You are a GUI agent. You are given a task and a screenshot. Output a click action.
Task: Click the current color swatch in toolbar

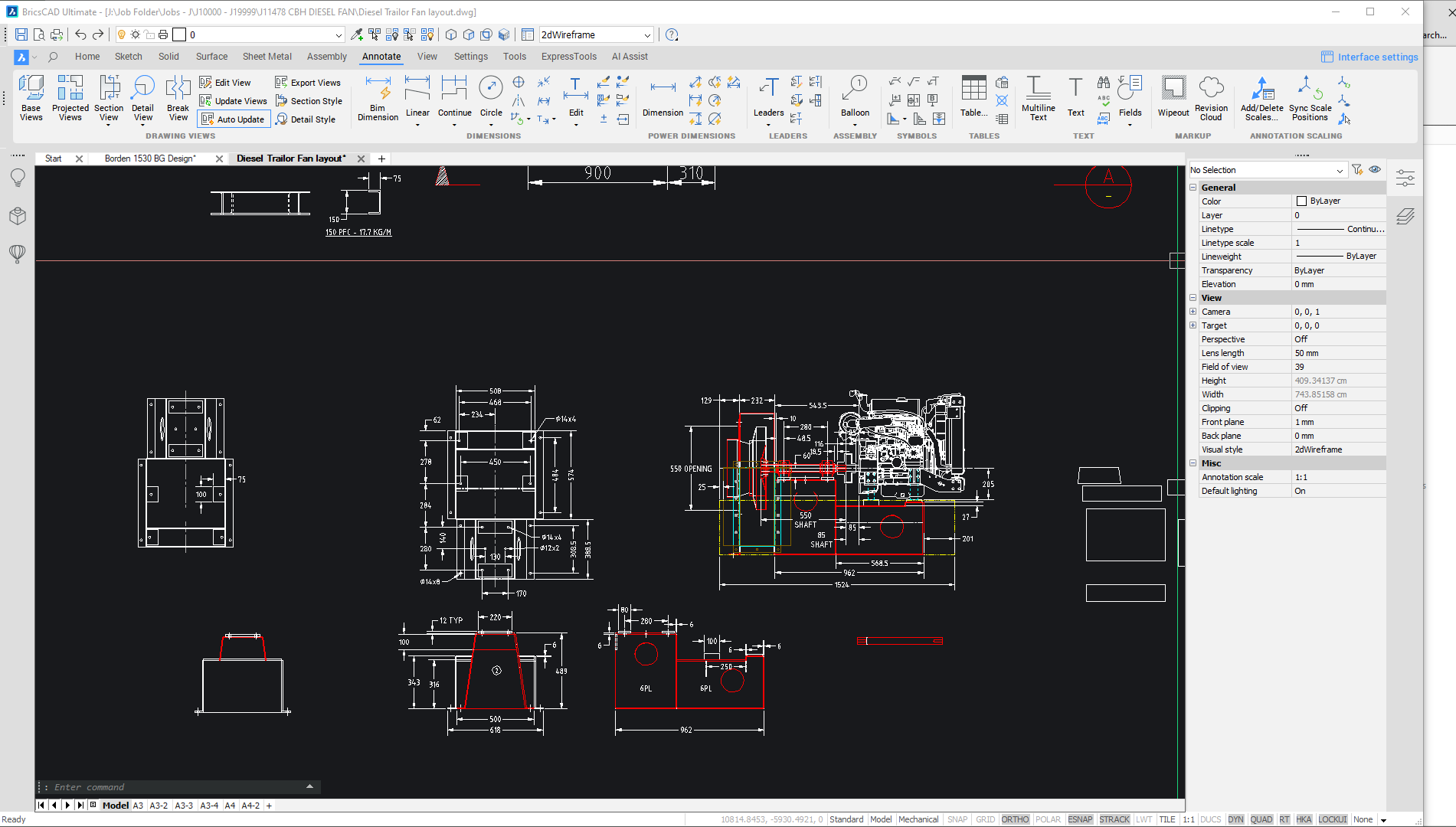(x=179, y=34)
